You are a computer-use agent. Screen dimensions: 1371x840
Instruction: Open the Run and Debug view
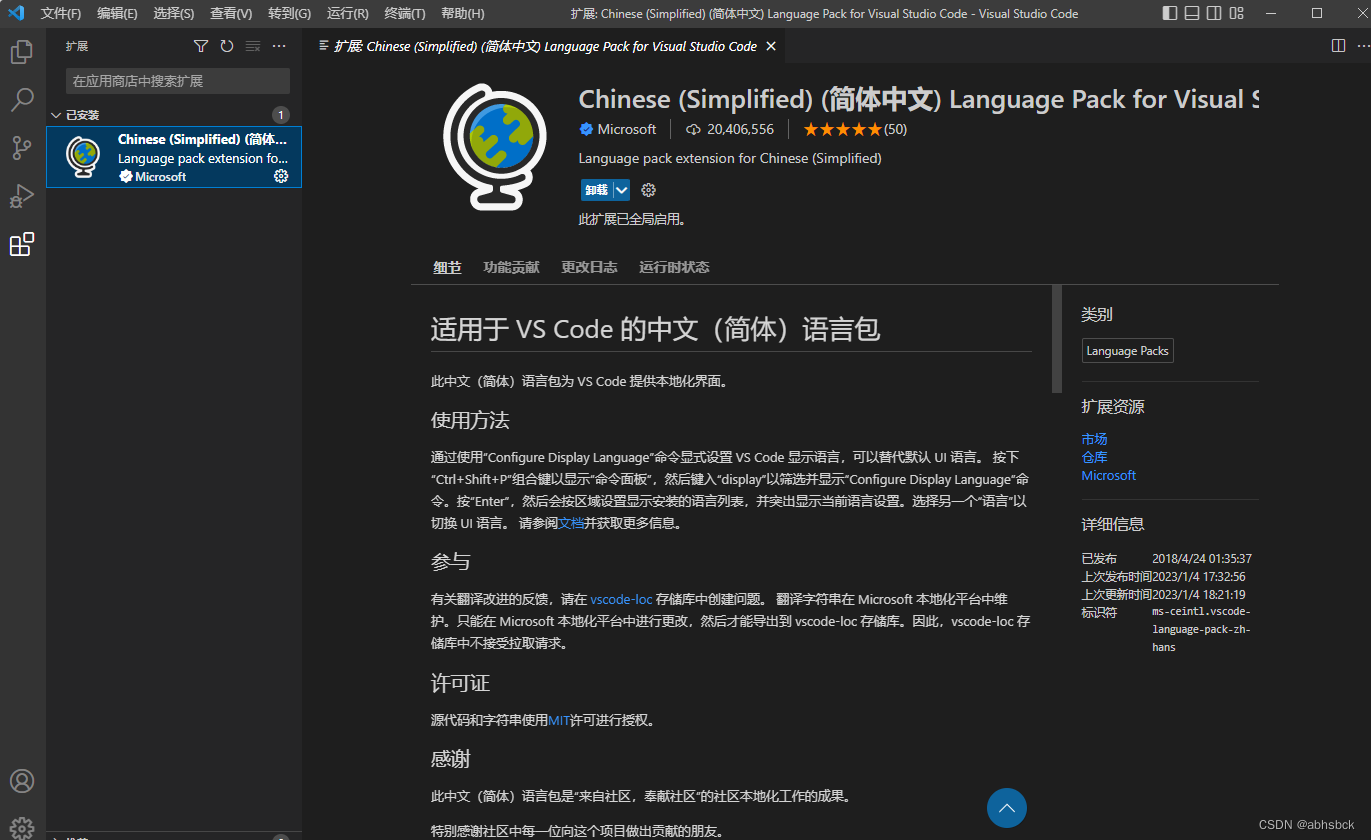point(22,196)
